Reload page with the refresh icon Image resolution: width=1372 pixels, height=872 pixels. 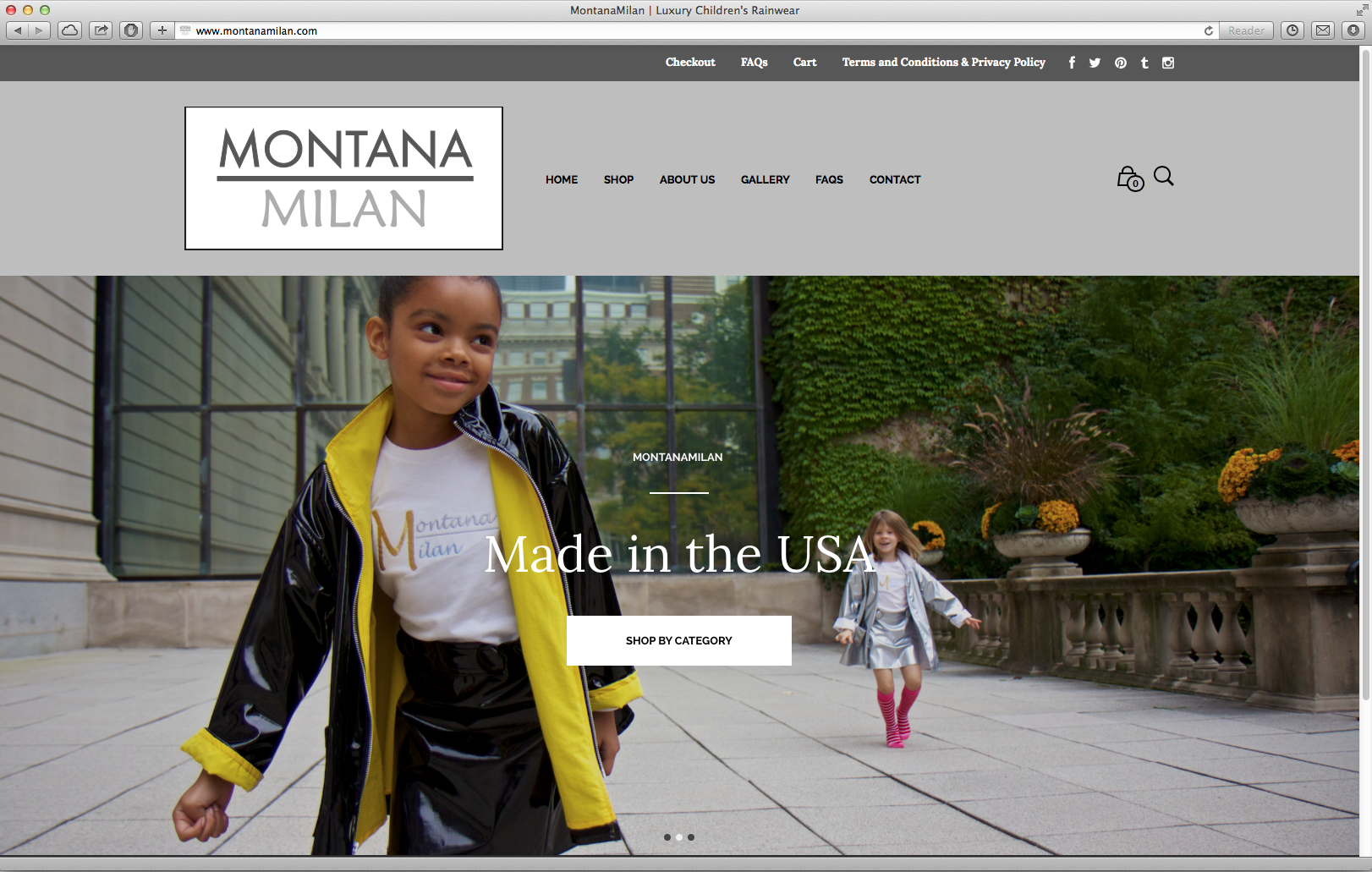[x=1209, y=30]
